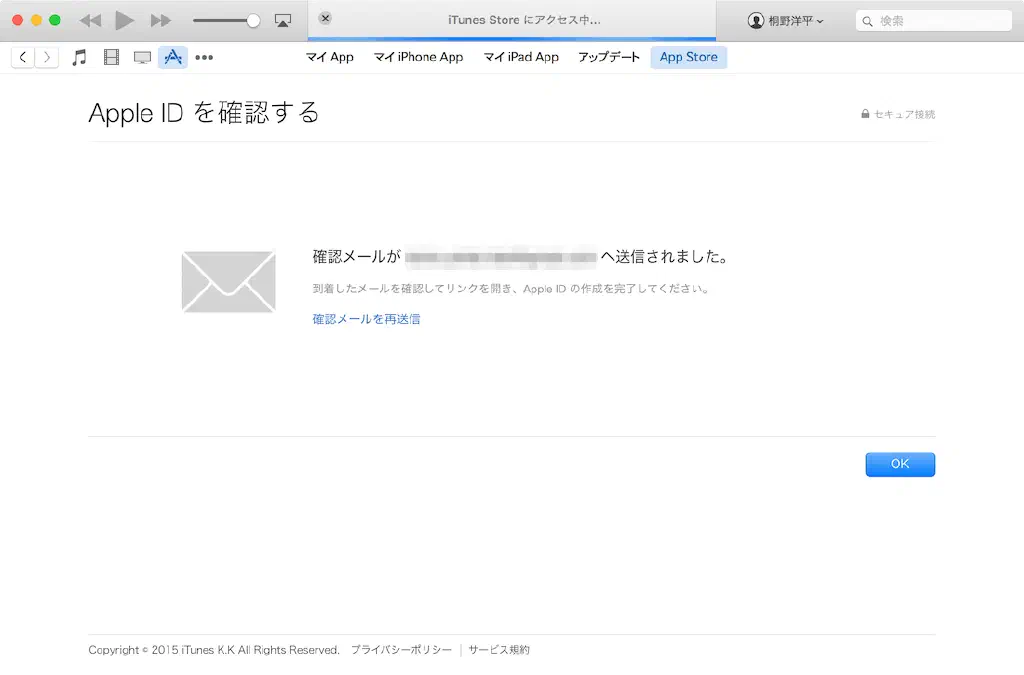Screen dimensions: 1024x675
Task: Open the マイ iPhone App tab
Action: (418, 57)
